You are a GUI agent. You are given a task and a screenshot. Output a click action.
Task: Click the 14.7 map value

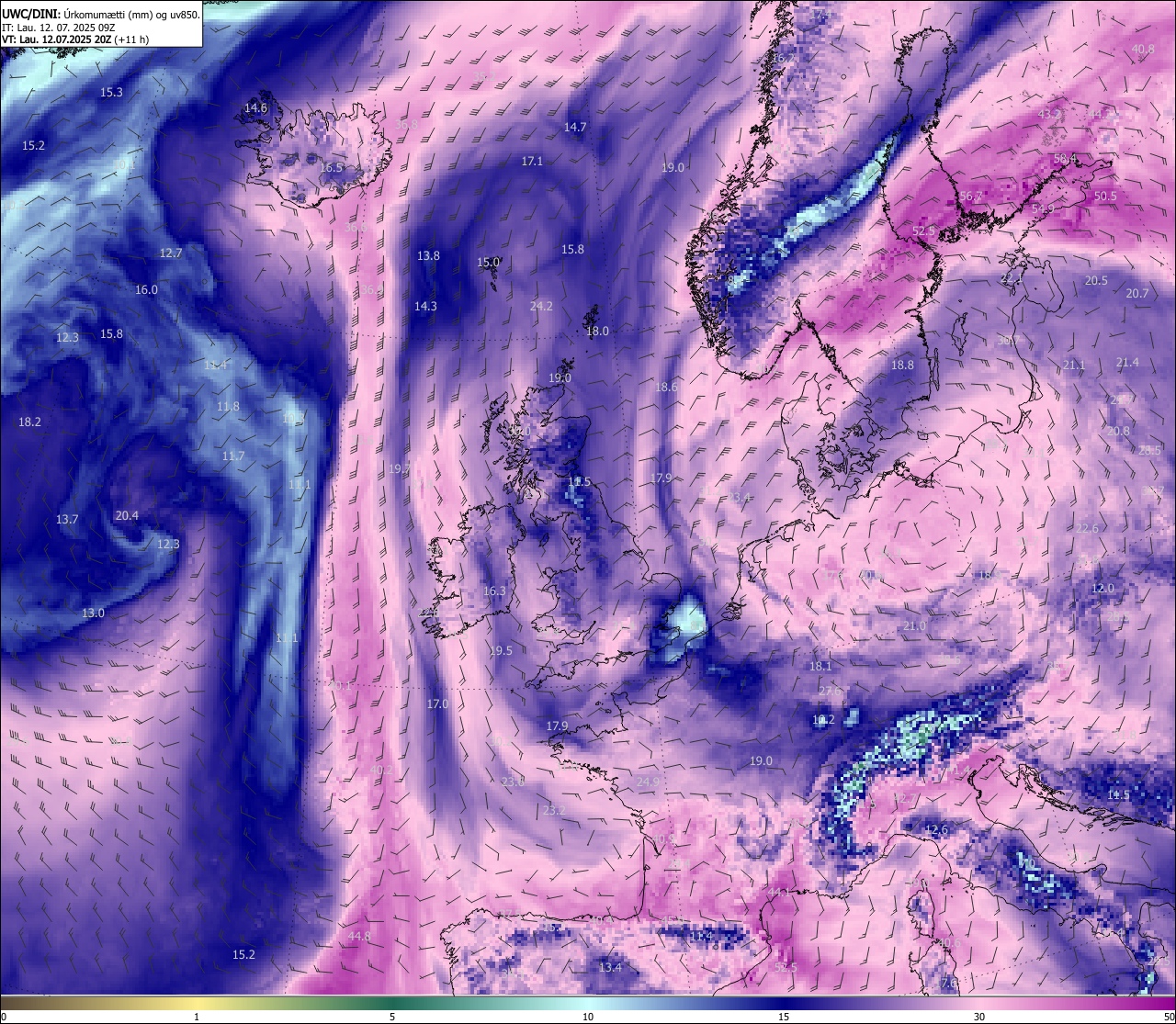tap(575, 127)
